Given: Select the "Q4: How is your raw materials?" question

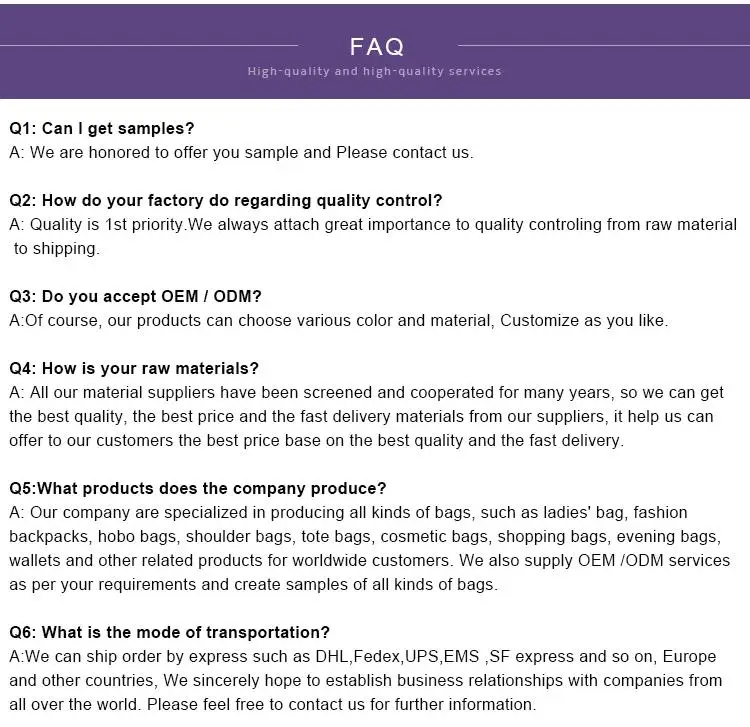Looking at the screenshot, I should [x=134, y=369].
